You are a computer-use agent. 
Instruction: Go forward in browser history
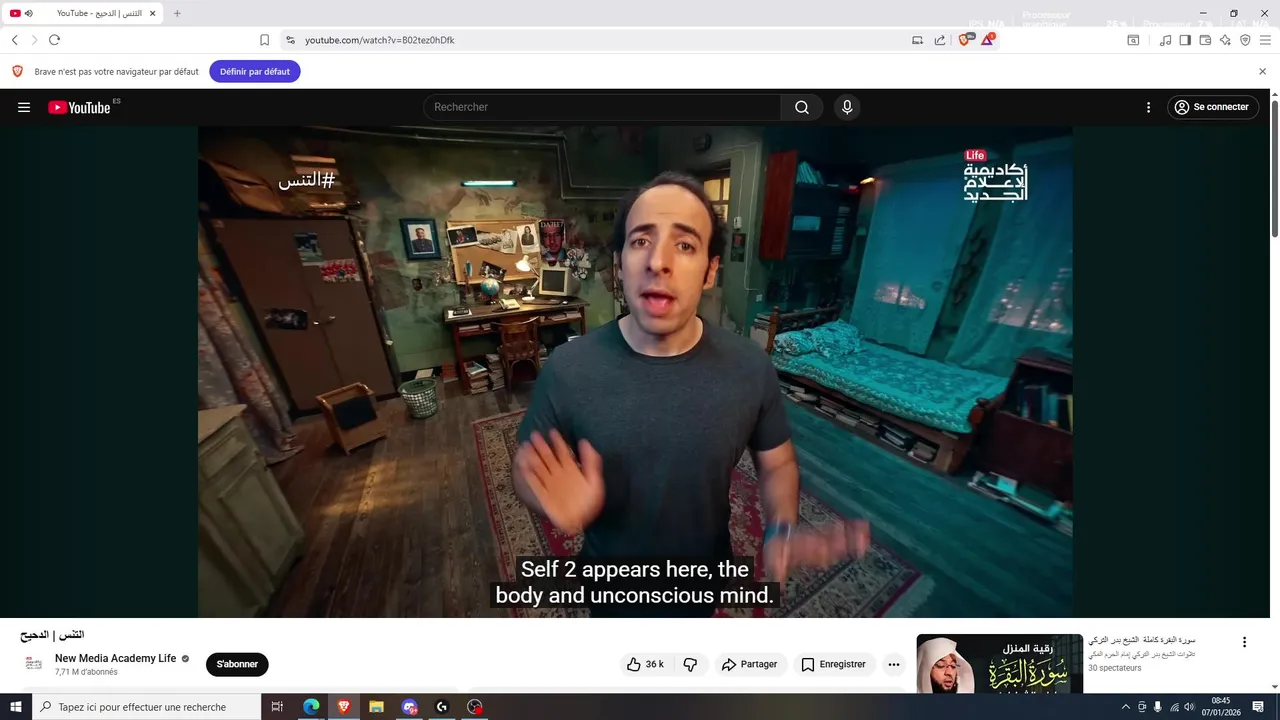click(x=34, y=40)
